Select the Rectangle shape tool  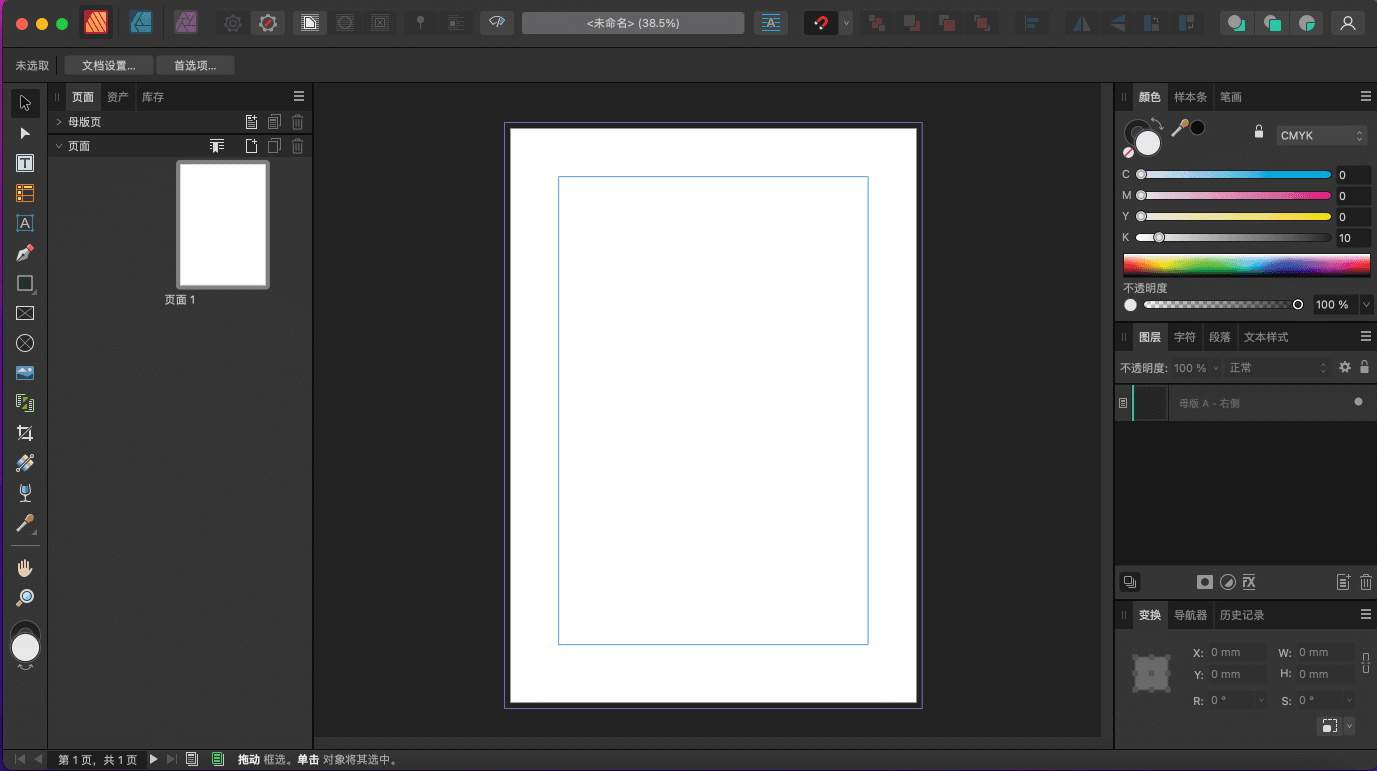pos(25,284)
